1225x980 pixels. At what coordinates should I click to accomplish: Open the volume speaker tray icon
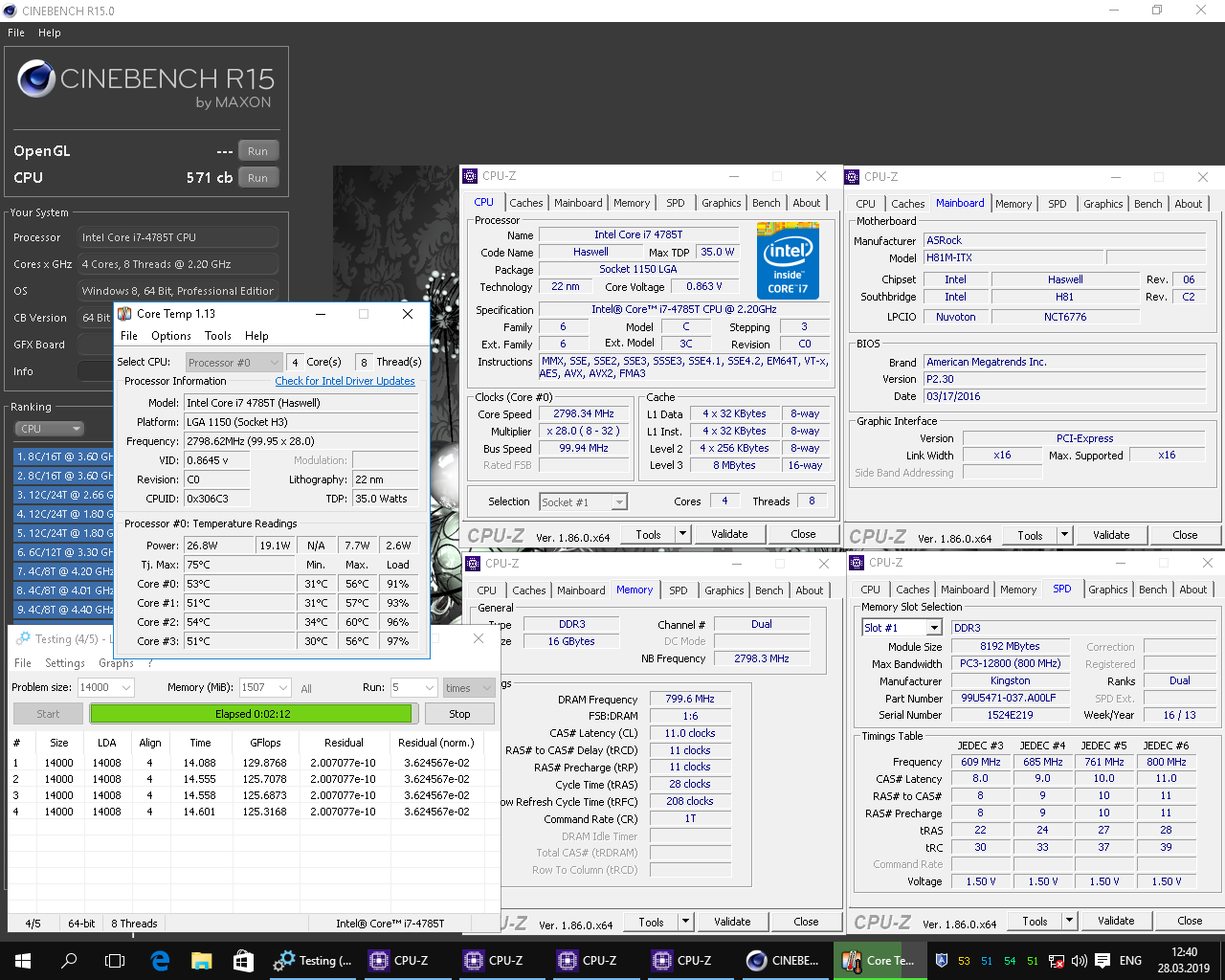point(1080,961)
